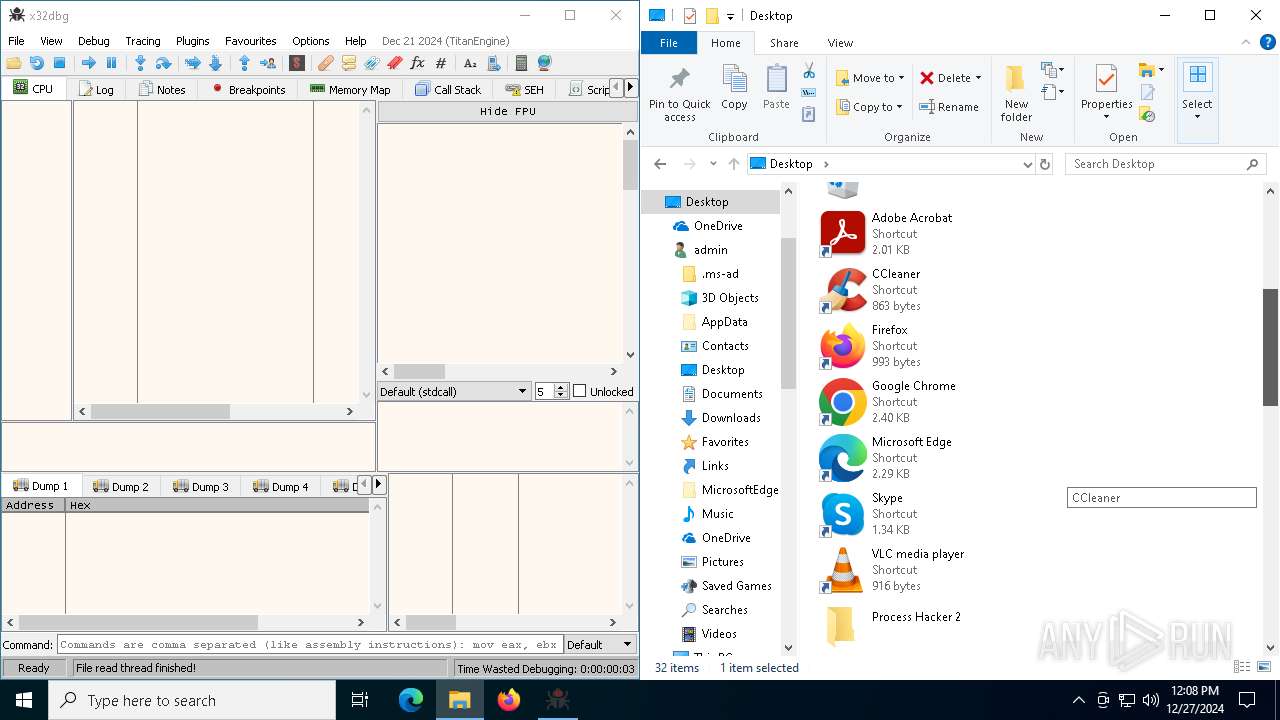The height and width of the screenshot is (720, 1280).
Task: Click the Step into icon in x32dbg
Action: [x=140, y=63]
